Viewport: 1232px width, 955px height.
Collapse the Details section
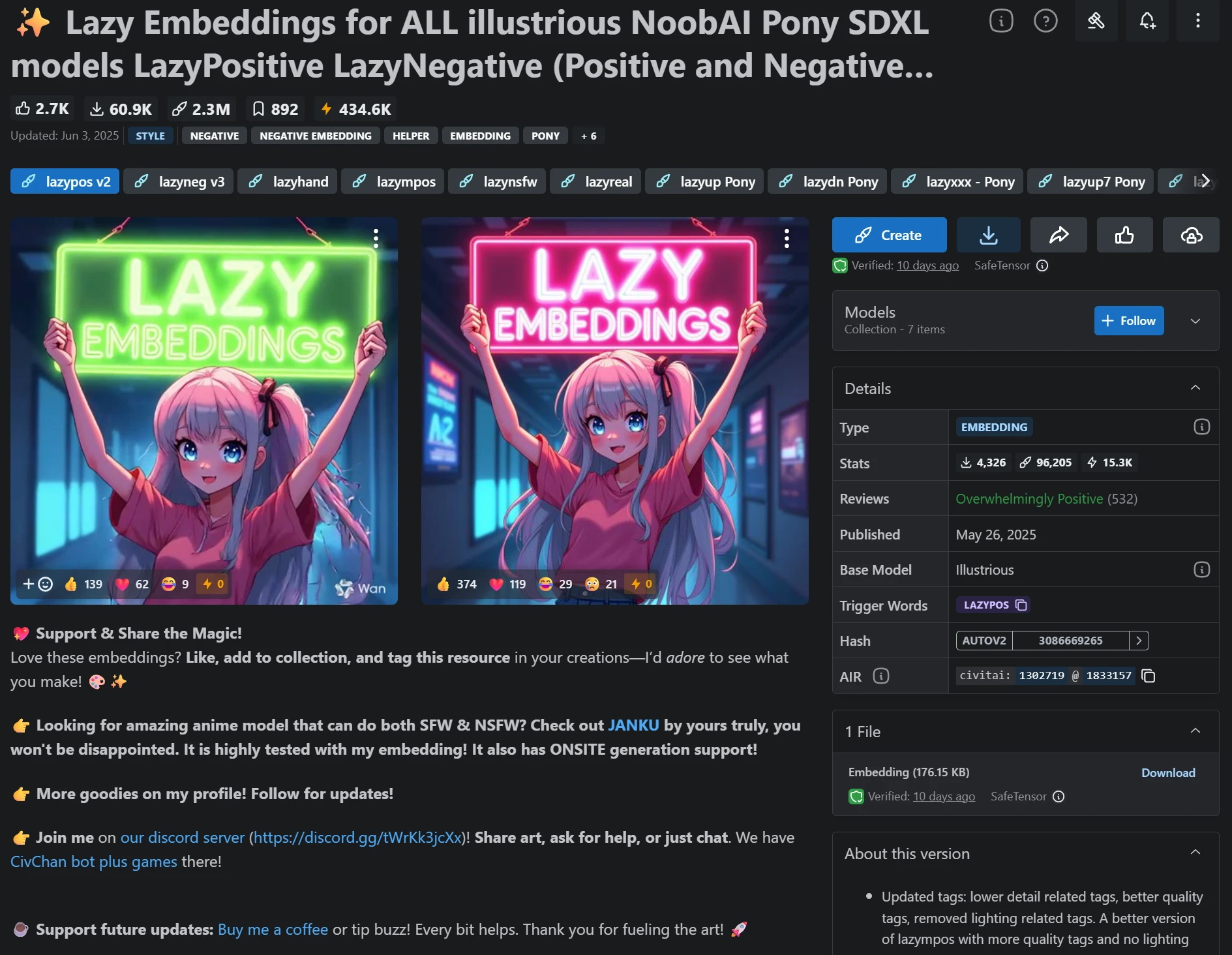(x=1195, y=387)
